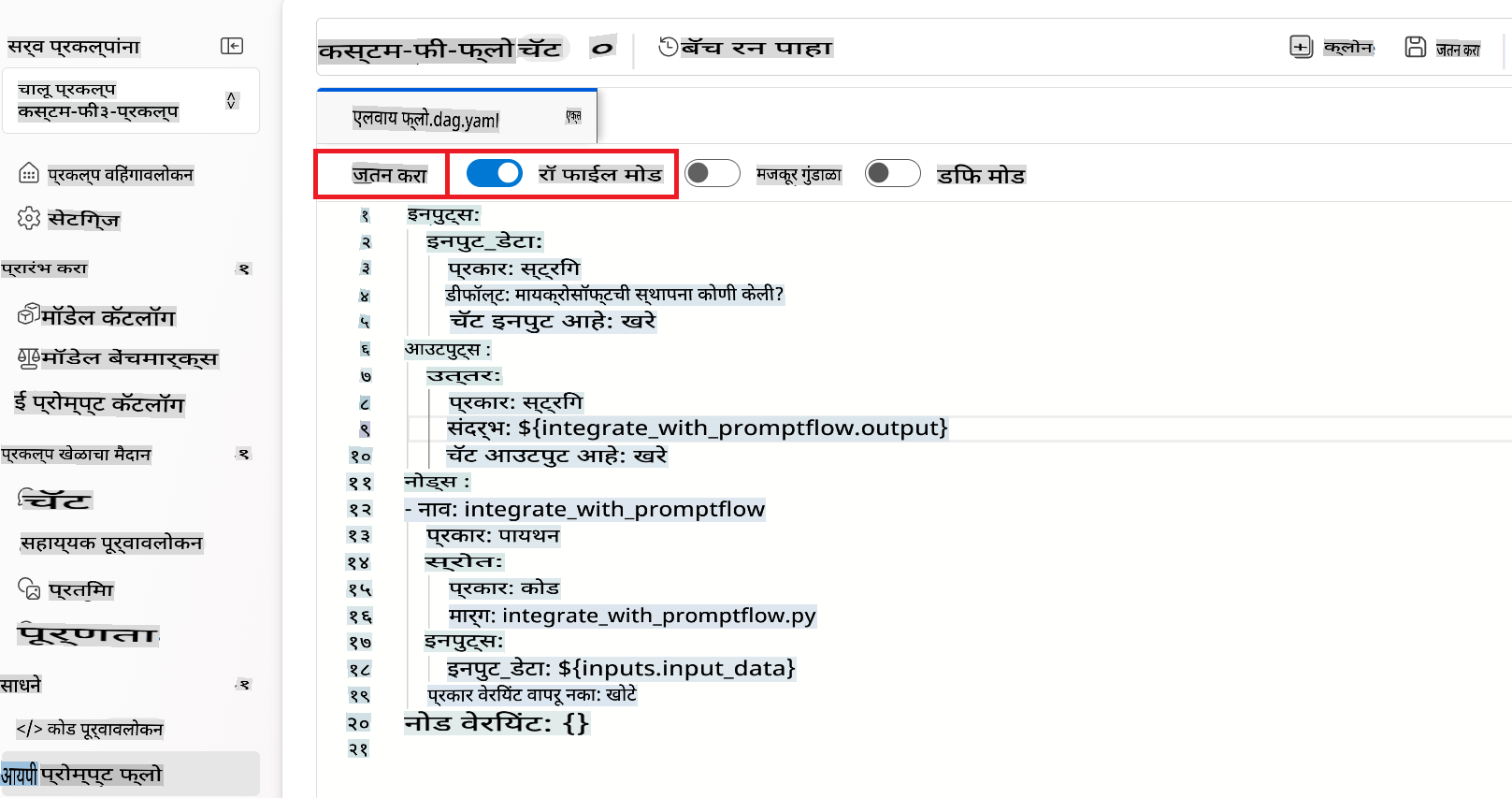
Task: View batch runs history icon
Action: (x=668, y=47)
